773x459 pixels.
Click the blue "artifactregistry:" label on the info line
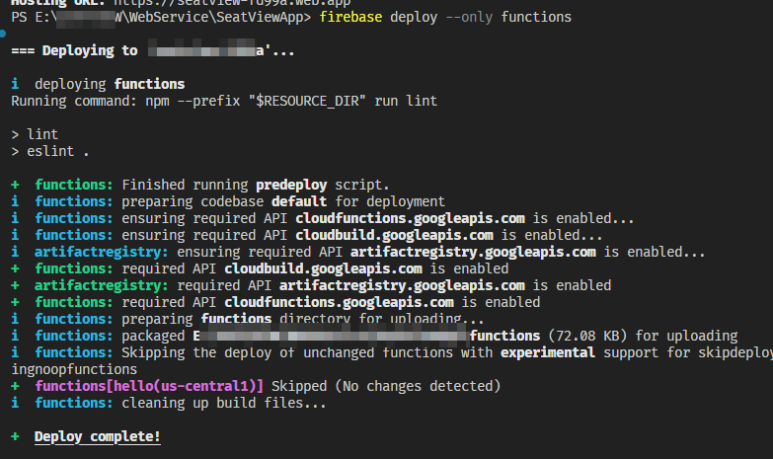pos(101,252)
